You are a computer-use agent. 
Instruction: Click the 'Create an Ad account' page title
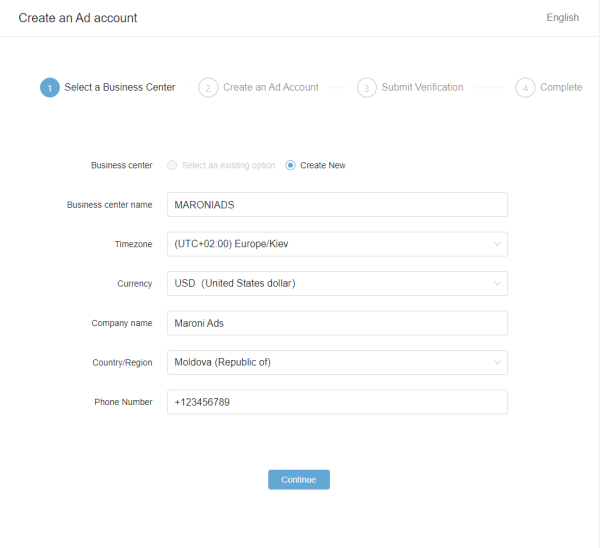click(78, 18)
